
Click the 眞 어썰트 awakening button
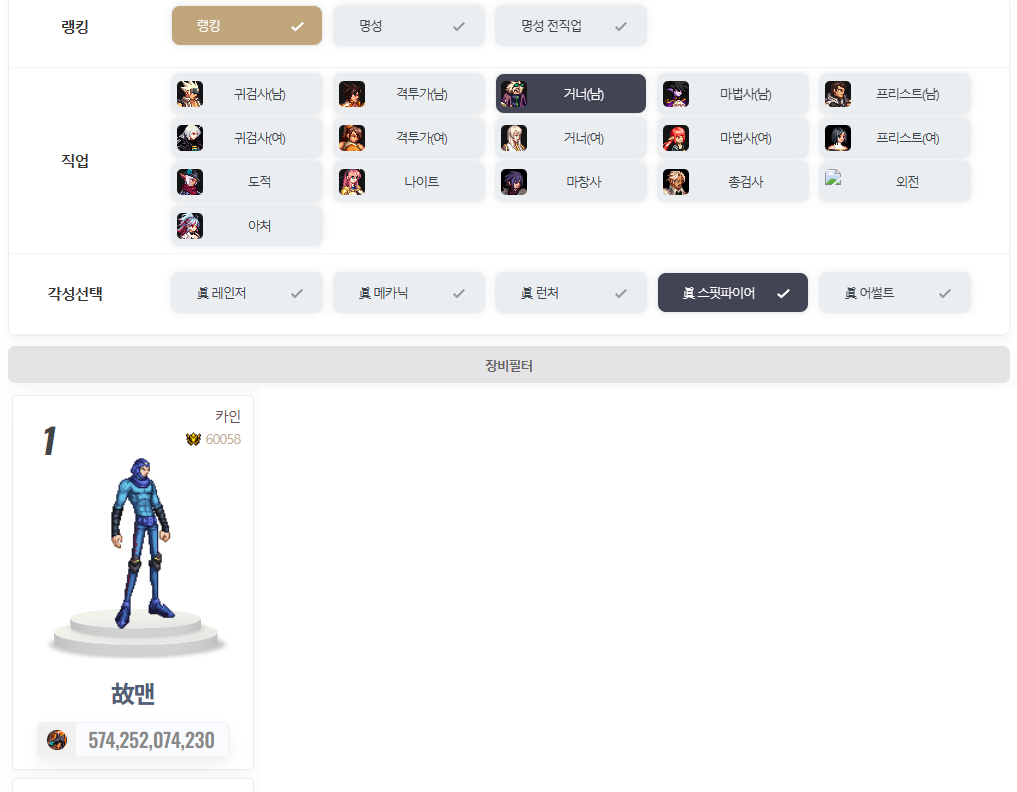click(894, 293)
